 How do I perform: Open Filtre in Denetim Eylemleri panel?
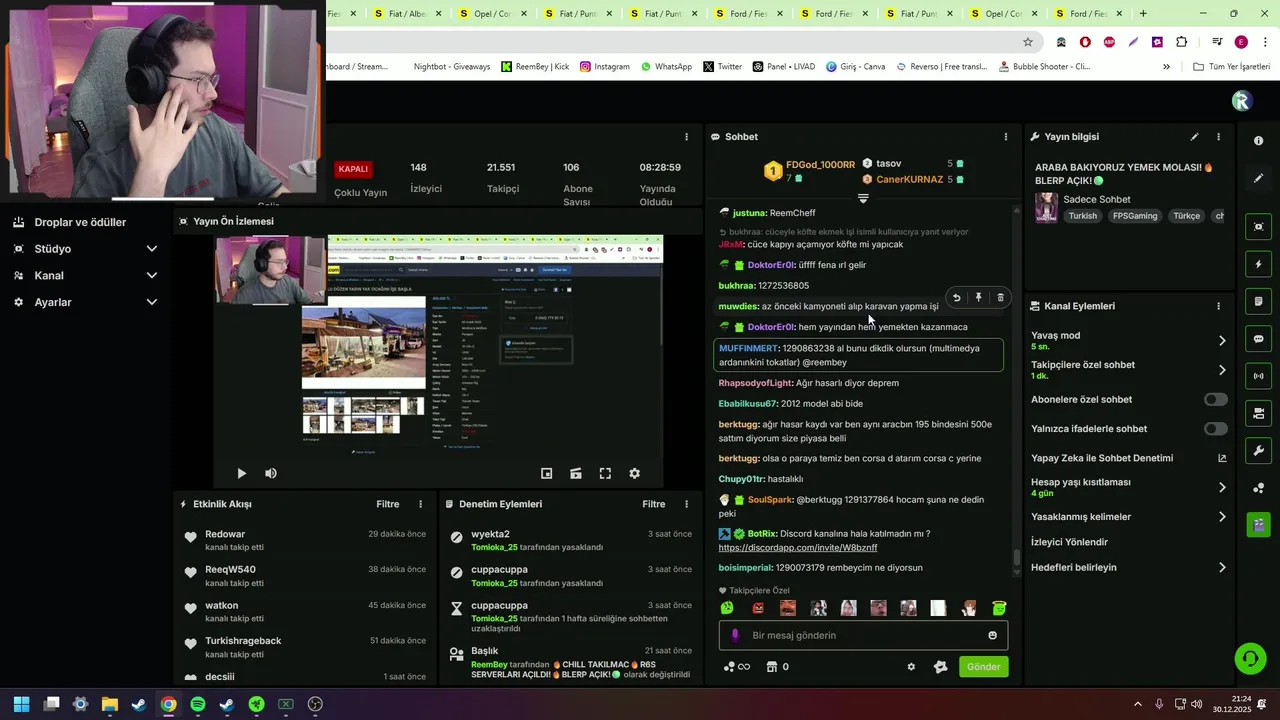(654, 504)
